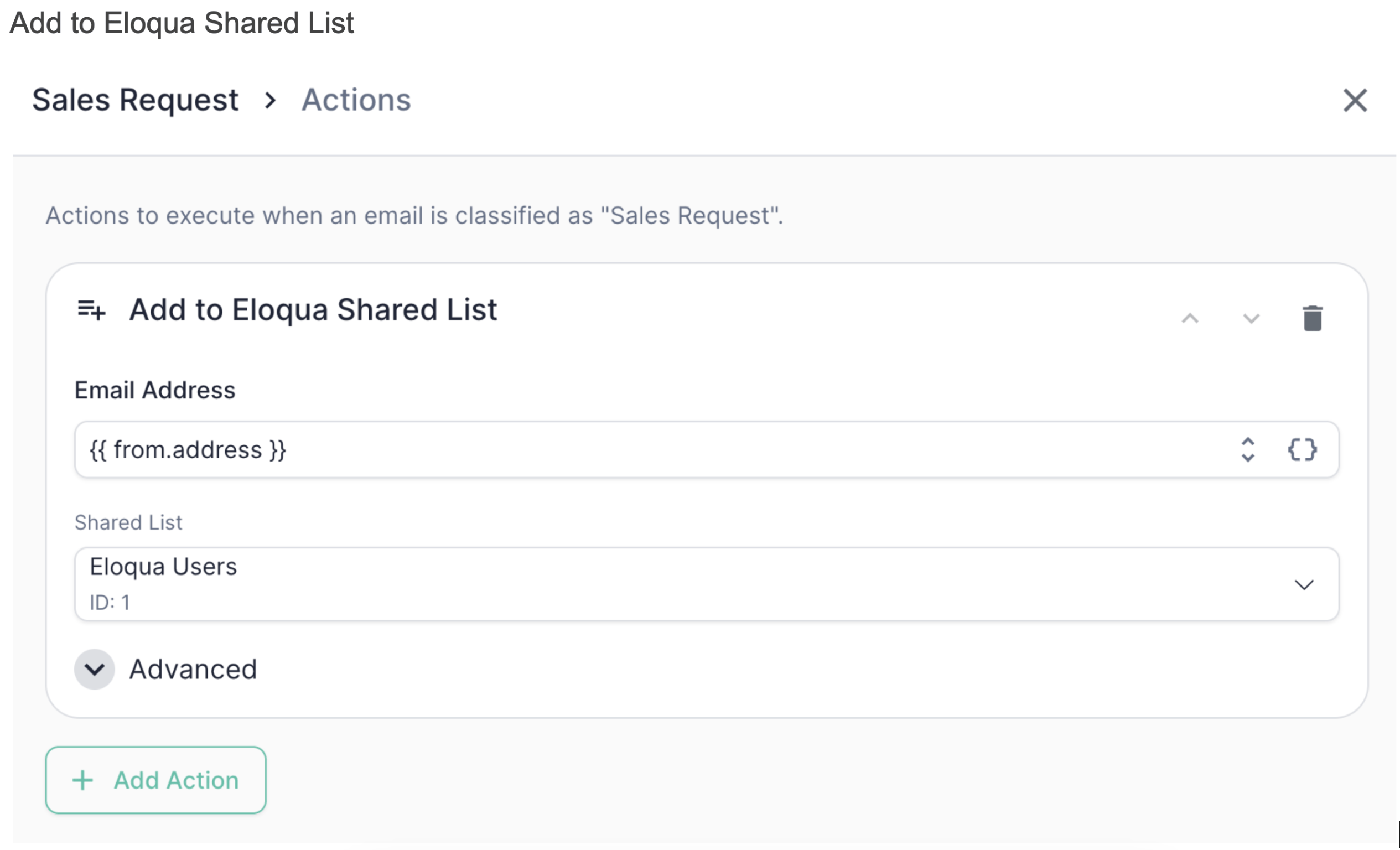Image resolution: width=1400 pixels, height=850 pixels.
Task: Focus the from.address email input field
Action: click(x=706, y=449)
